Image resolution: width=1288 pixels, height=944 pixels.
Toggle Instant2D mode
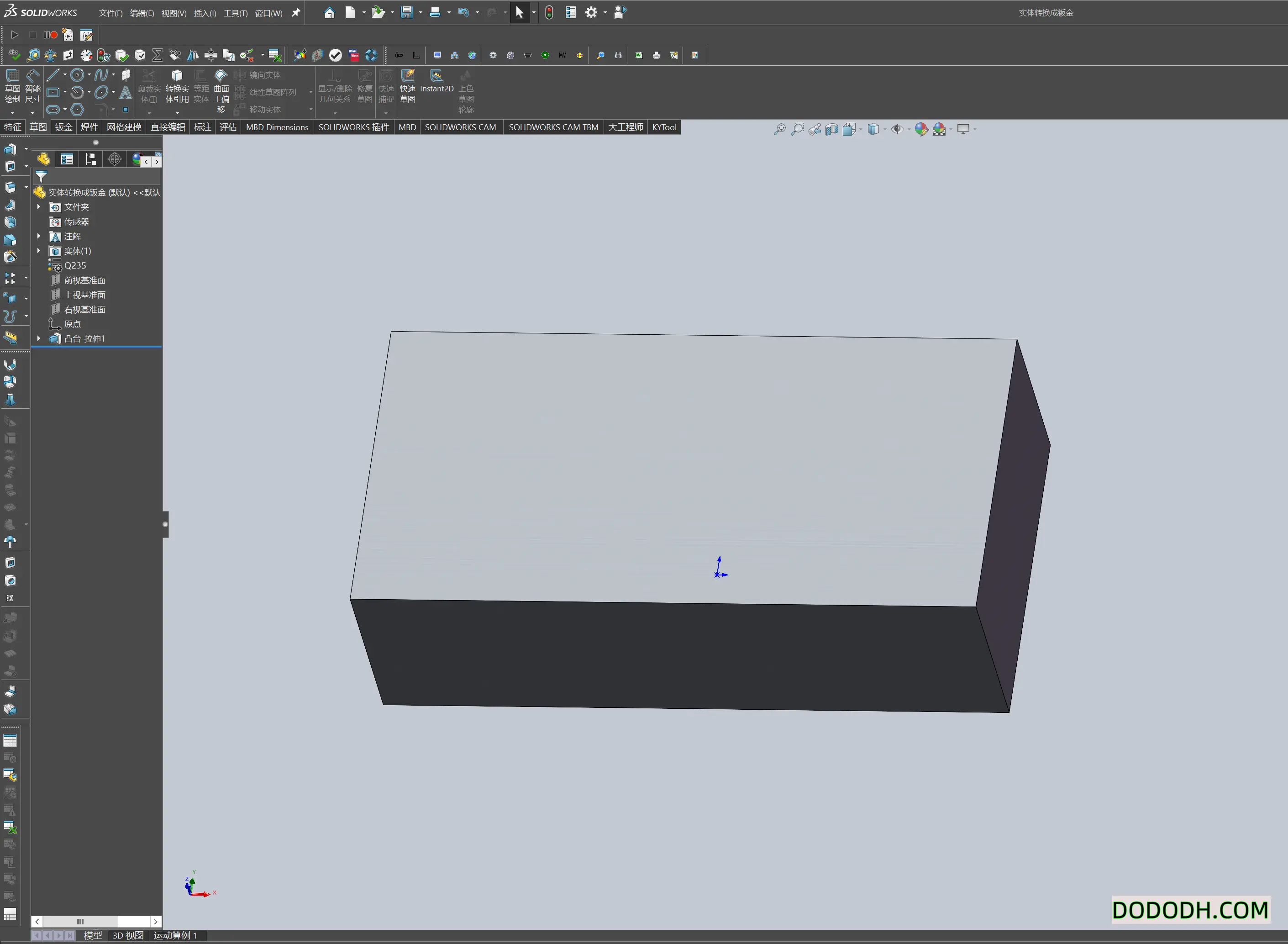tap(436, 86)
